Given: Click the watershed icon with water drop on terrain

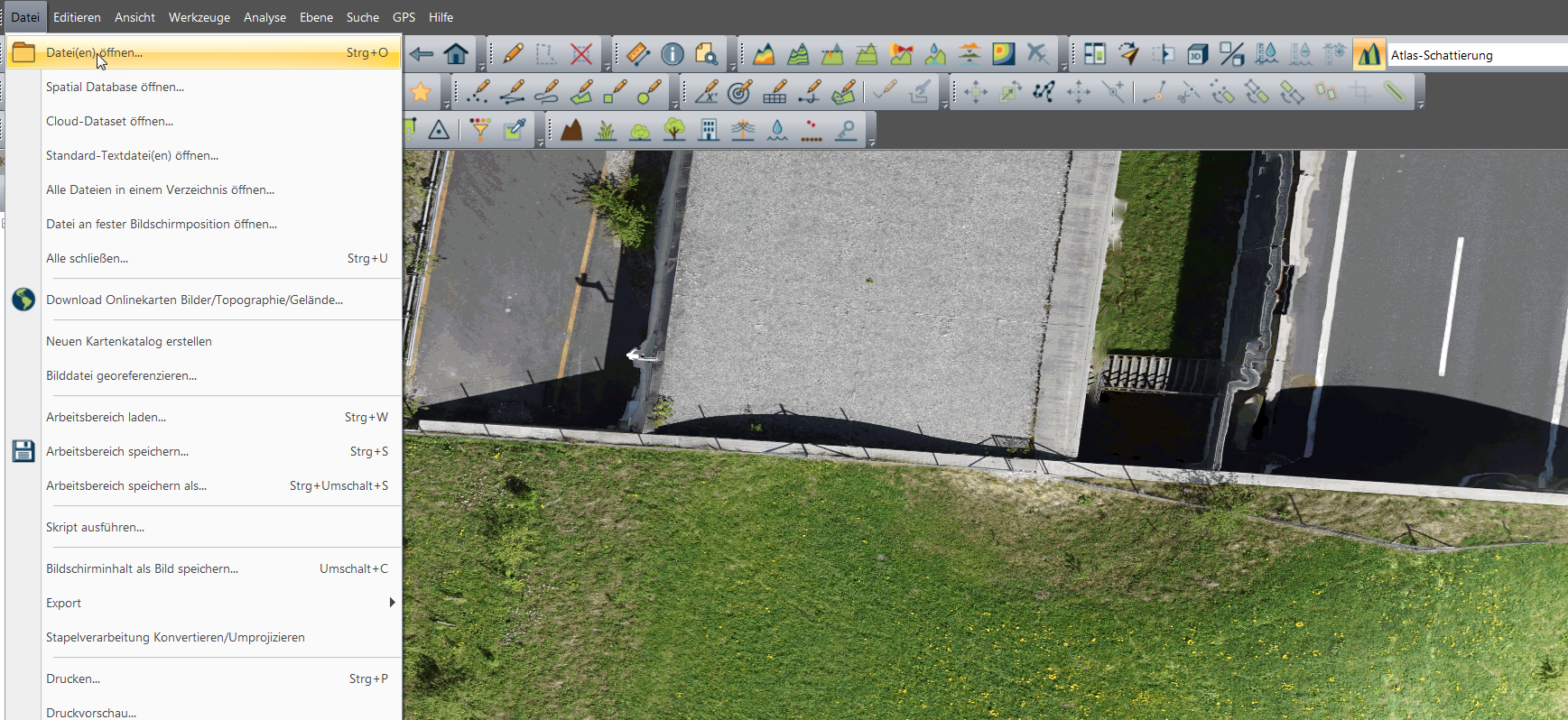Looking at the screenshot, I should 935,54.
